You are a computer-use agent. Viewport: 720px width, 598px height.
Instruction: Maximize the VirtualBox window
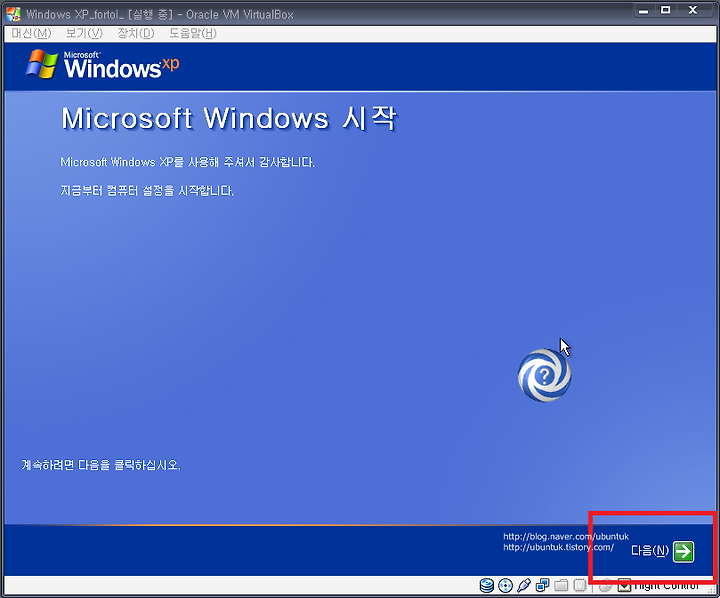665,10
